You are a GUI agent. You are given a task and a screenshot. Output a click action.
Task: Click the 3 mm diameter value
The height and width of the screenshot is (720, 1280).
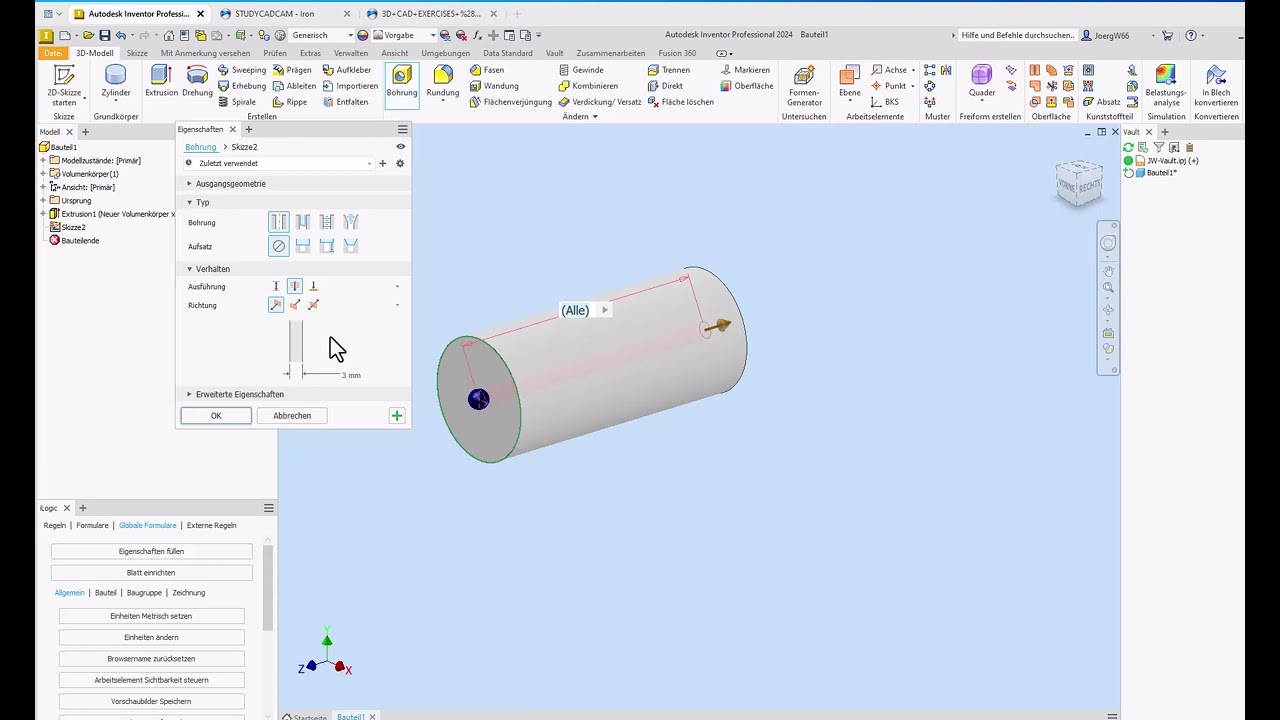click(351, 375)
